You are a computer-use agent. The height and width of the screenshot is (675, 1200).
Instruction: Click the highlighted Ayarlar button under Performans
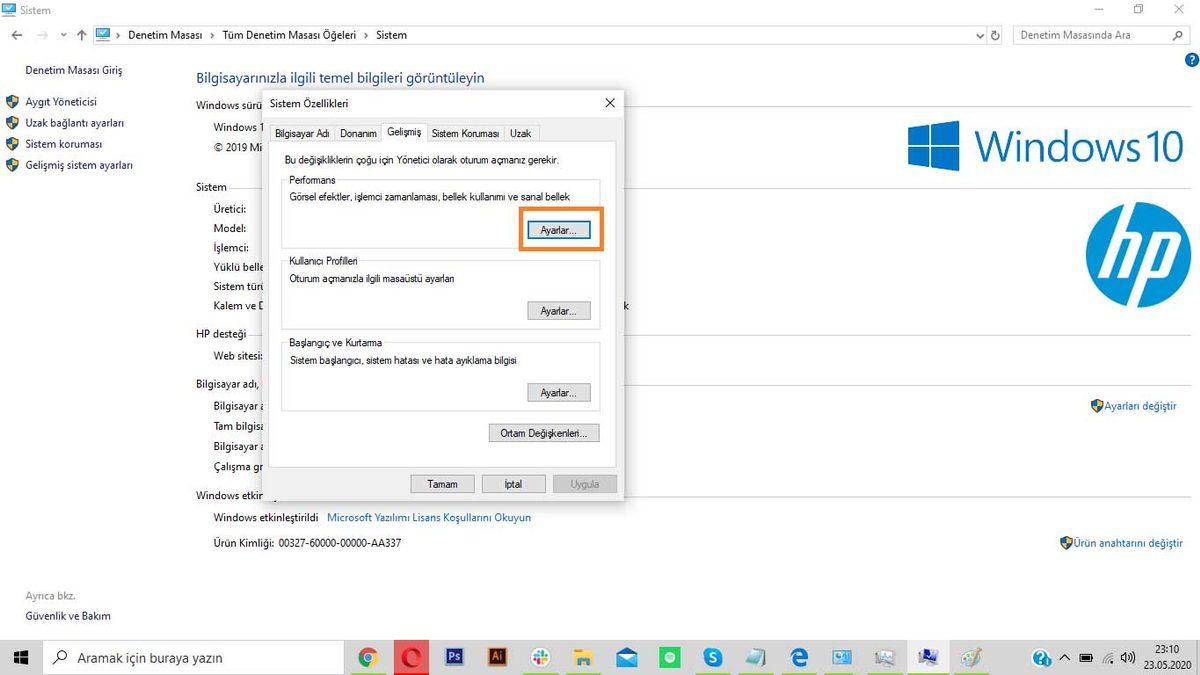(x=558, y=229)
